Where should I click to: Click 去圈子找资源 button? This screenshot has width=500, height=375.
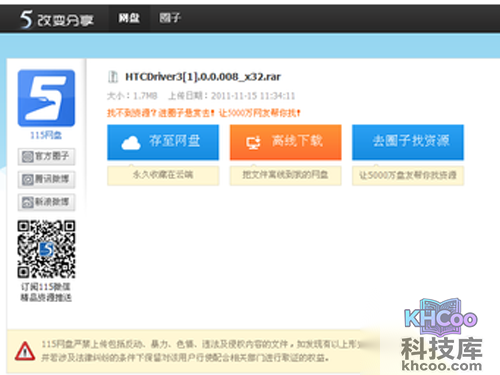coord(408,142)
